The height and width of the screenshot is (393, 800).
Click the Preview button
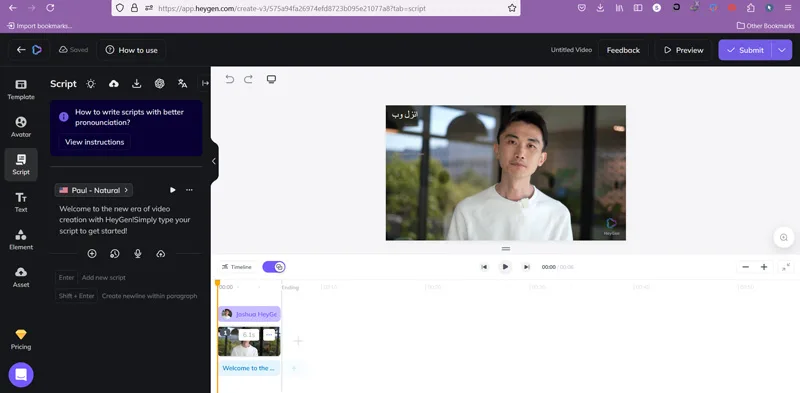click(x=683, y=50)
